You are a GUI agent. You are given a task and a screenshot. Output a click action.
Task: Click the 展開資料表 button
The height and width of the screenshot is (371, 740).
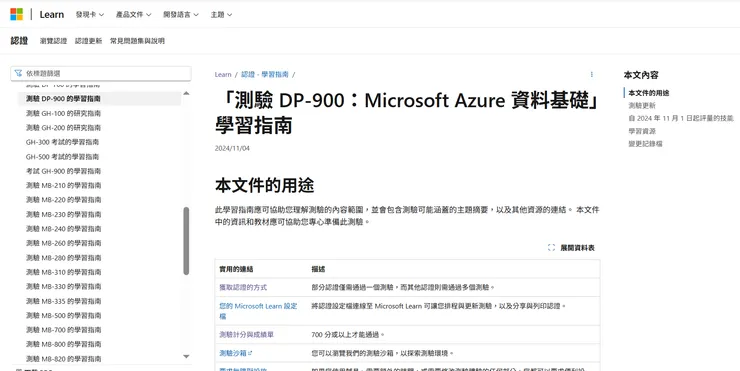click(x=572, y=248)
